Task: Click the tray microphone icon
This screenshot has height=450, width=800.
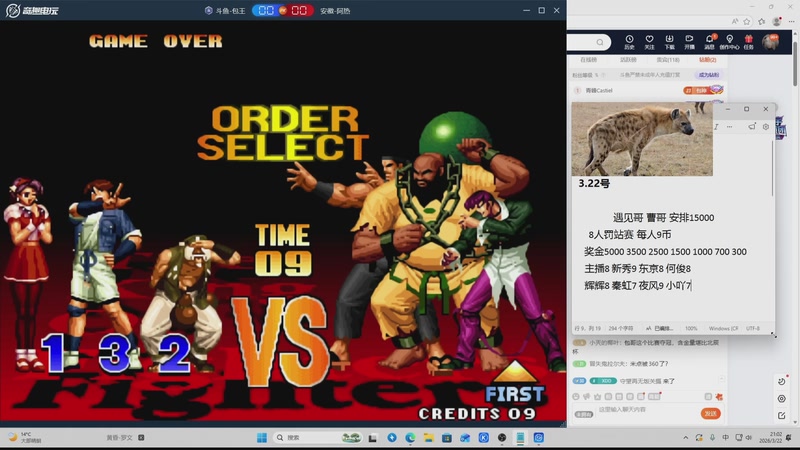Action: pos(712,438)
